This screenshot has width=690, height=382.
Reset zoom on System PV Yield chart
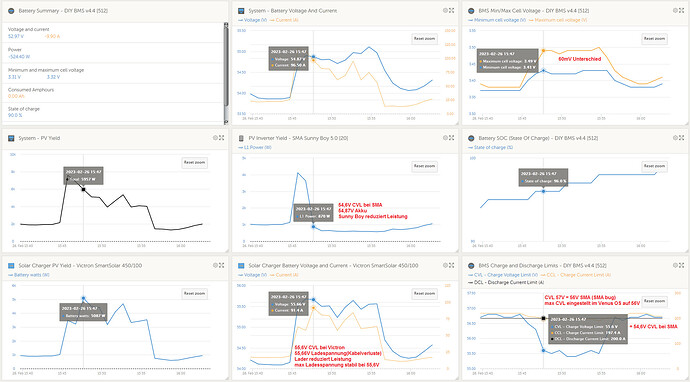pos(194,162)
